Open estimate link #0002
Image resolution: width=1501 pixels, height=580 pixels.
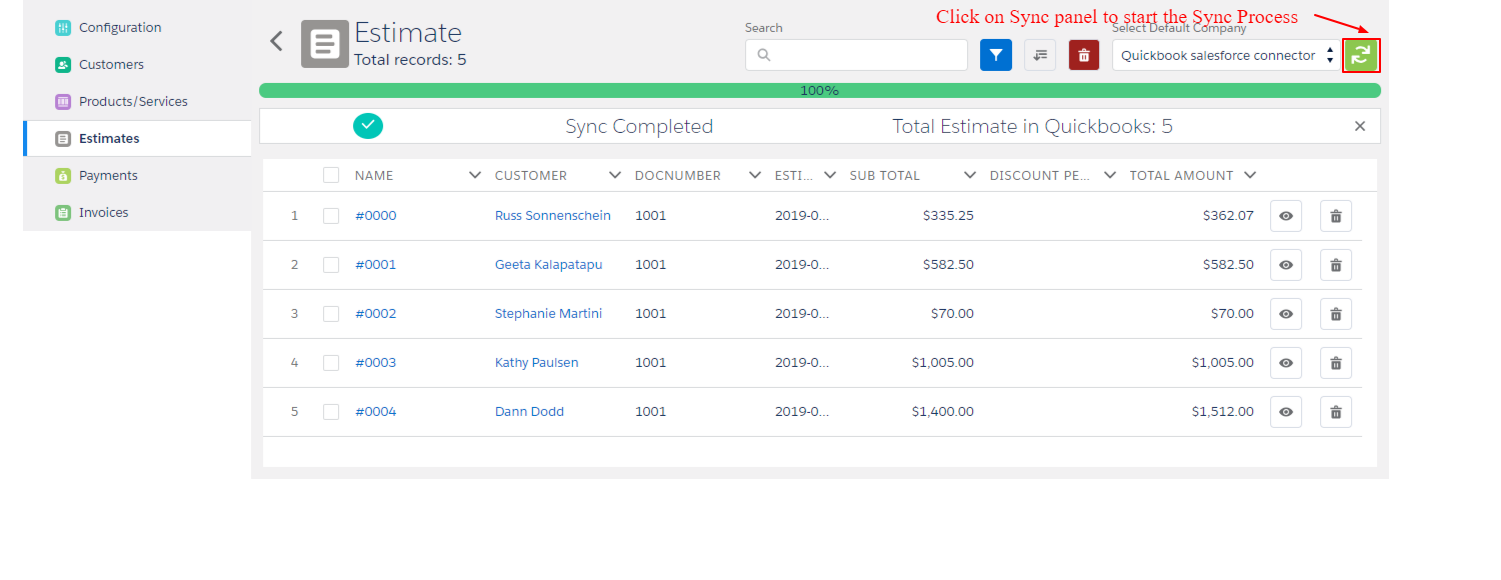click(x=376, y=314)
